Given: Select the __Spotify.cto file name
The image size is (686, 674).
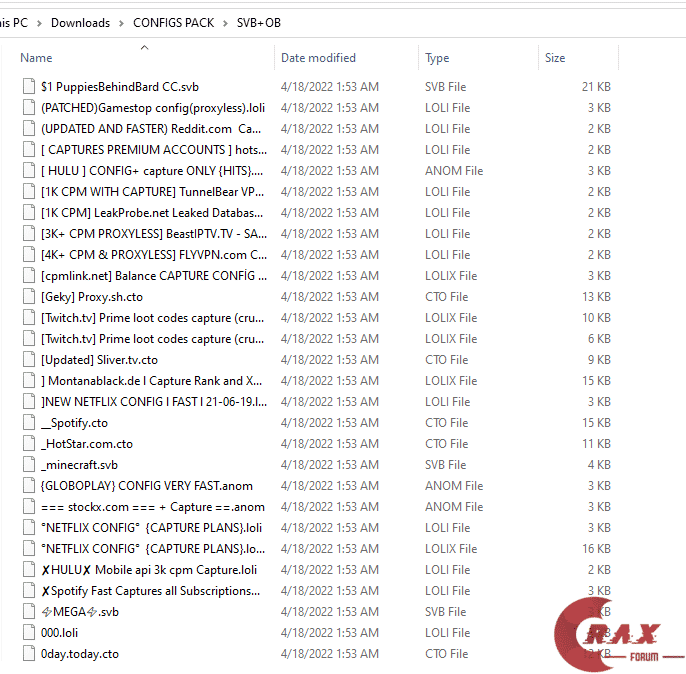Looking at the screenshot, I should pyautogui.click(x=74, y=423).
